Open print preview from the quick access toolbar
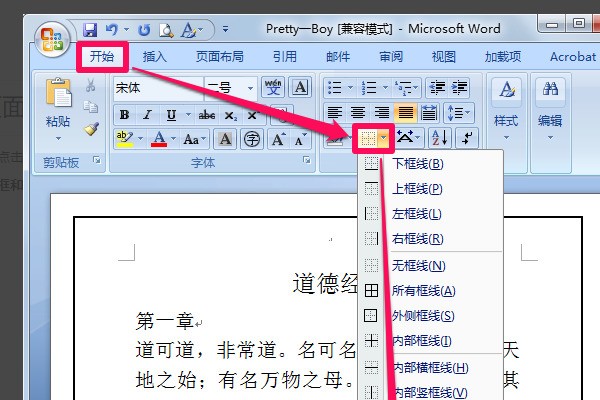Screen dimensions: 600x400 (166, 30)
